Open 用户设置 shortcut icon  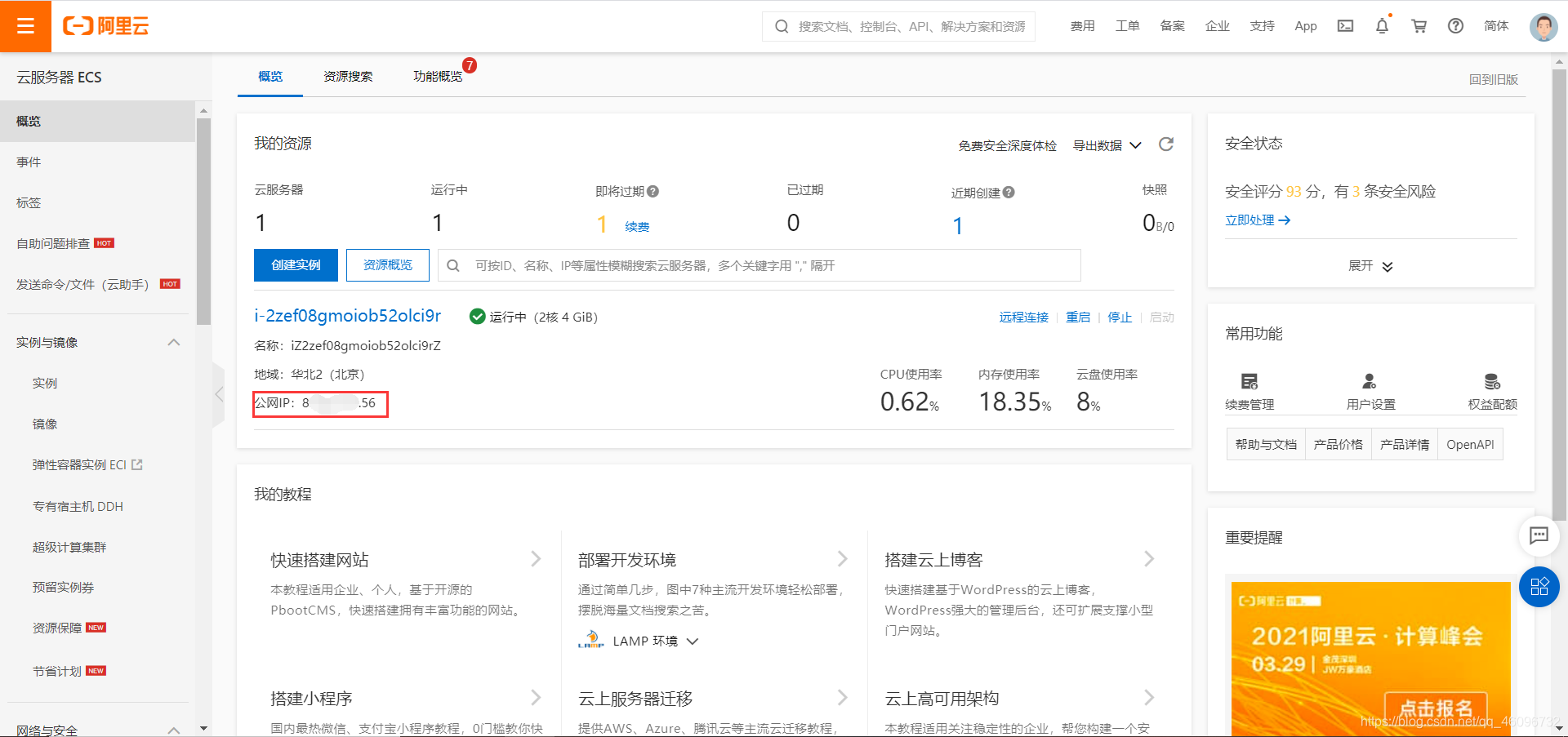click(1370, 381)
